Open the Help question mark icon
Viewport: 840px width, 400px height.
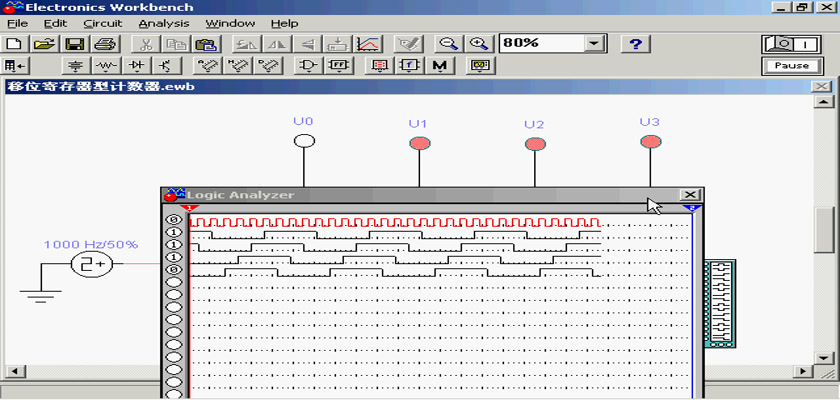click(x=636, y=44)
